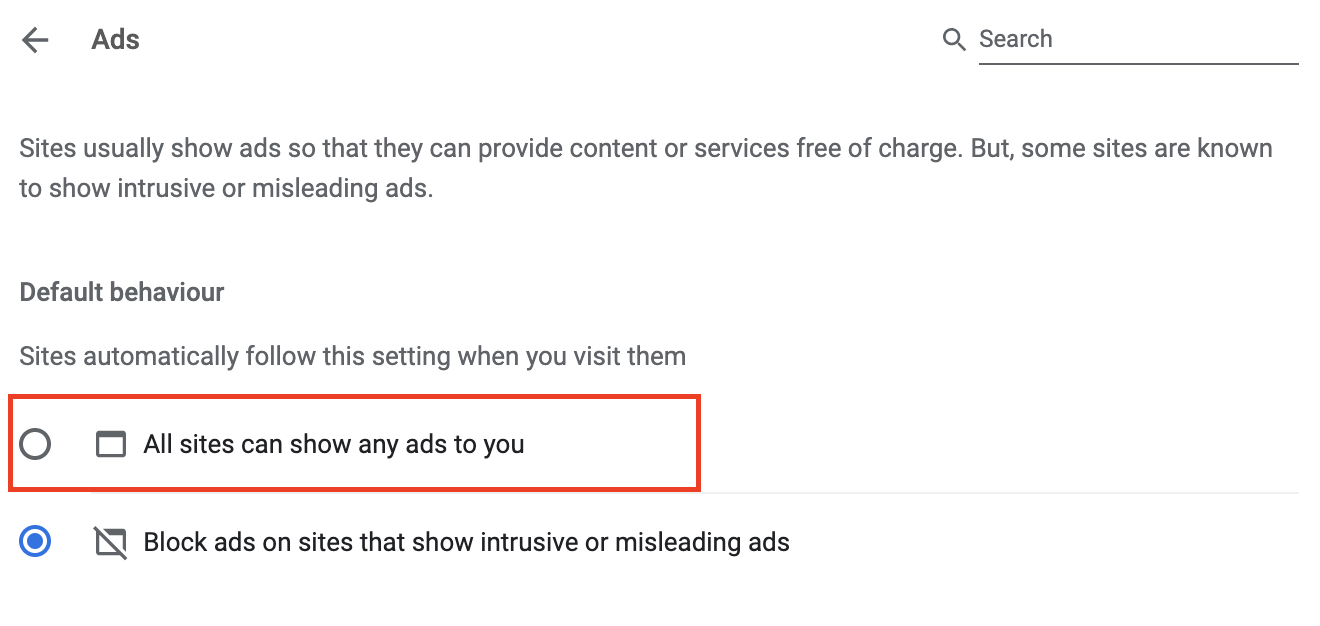Image resolution: width=1320 pixels, height=626 pixels.
Task: Click the window icon beside All sites
Action: 111,444
